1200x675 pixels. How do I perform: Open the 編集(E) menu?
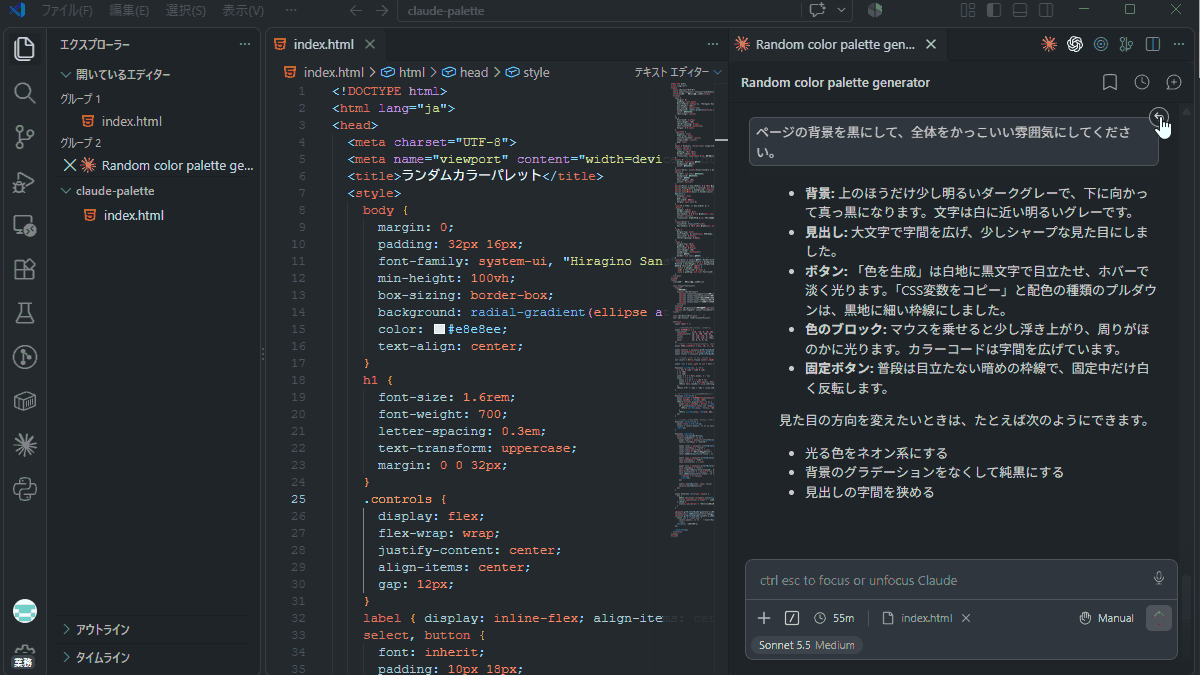coord(129,10)
